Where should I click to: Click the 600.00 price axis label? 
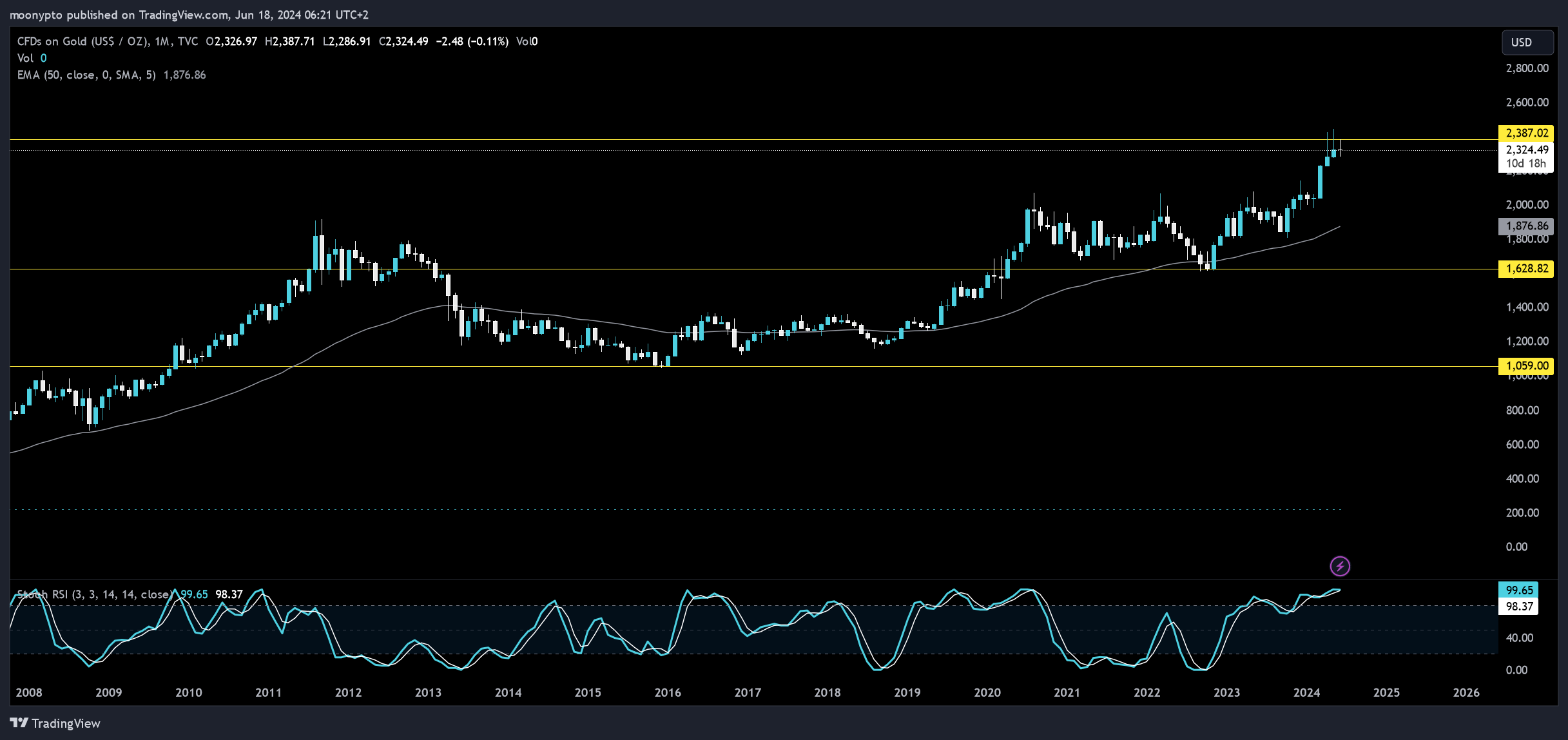tap(1522, 444)
